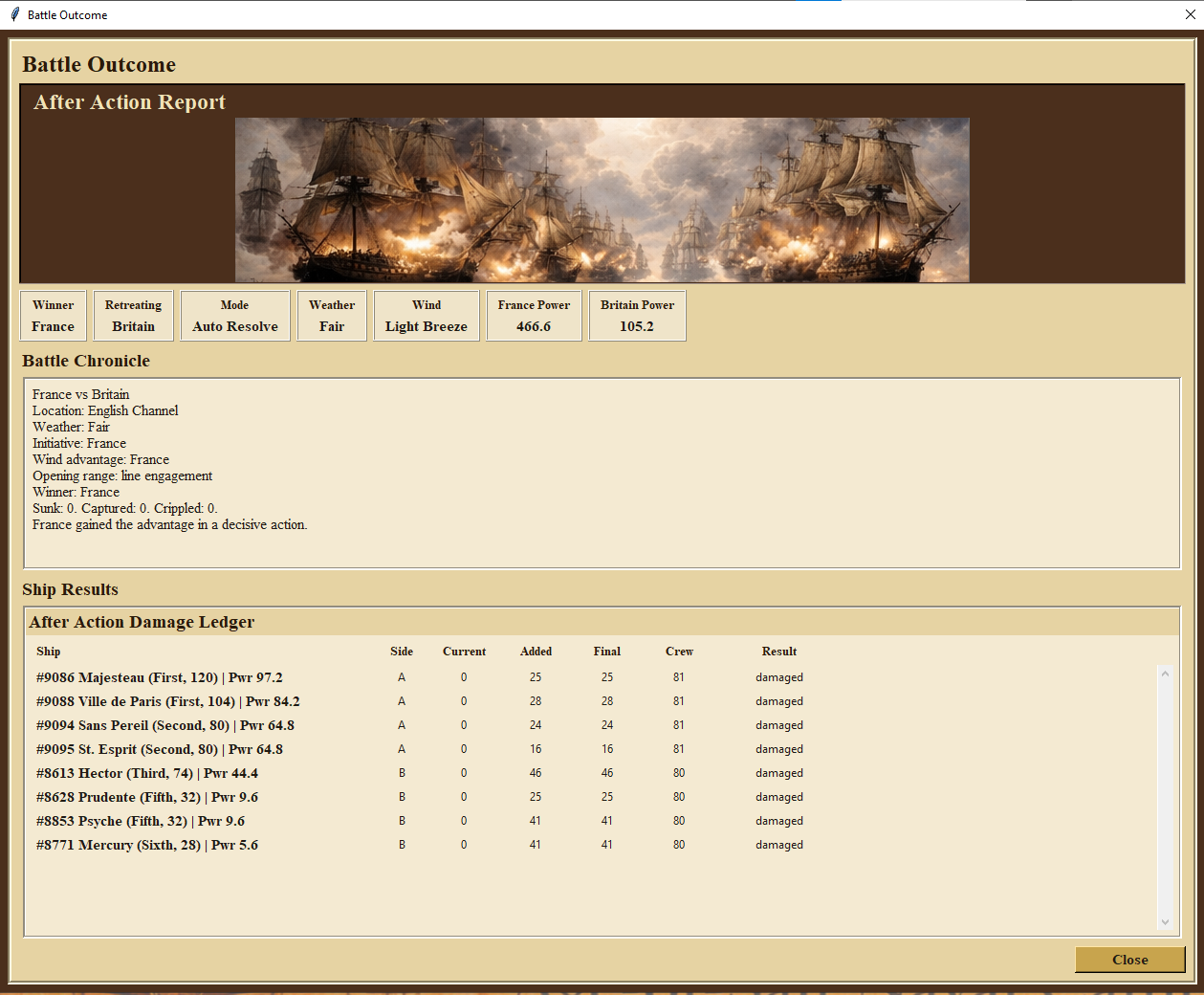1204x995 pixels.
Task: Click the Current column header
Action: pos(464,652)
